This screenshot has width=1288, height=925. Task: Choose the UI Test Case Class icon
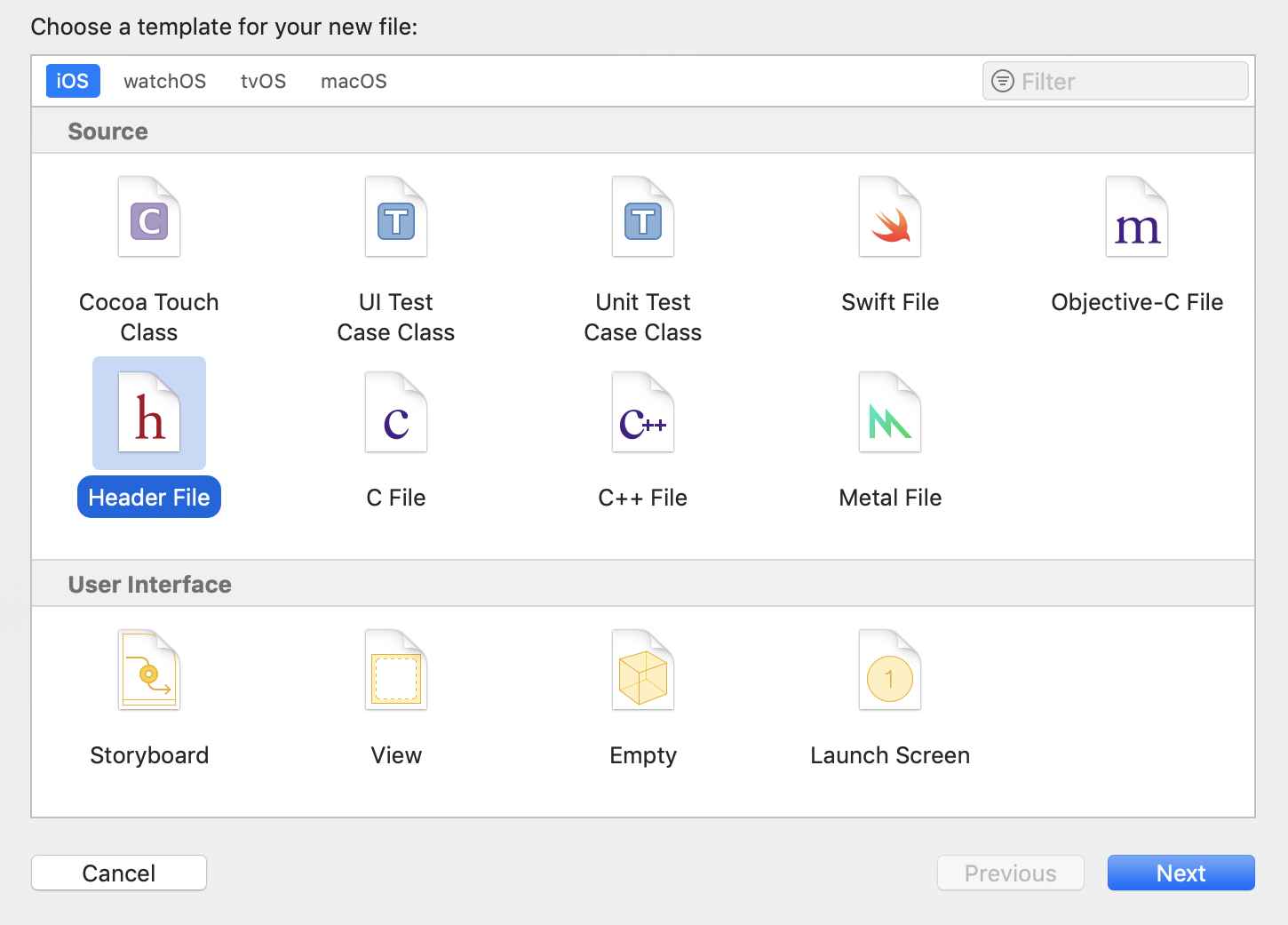(x=396, y=217)
